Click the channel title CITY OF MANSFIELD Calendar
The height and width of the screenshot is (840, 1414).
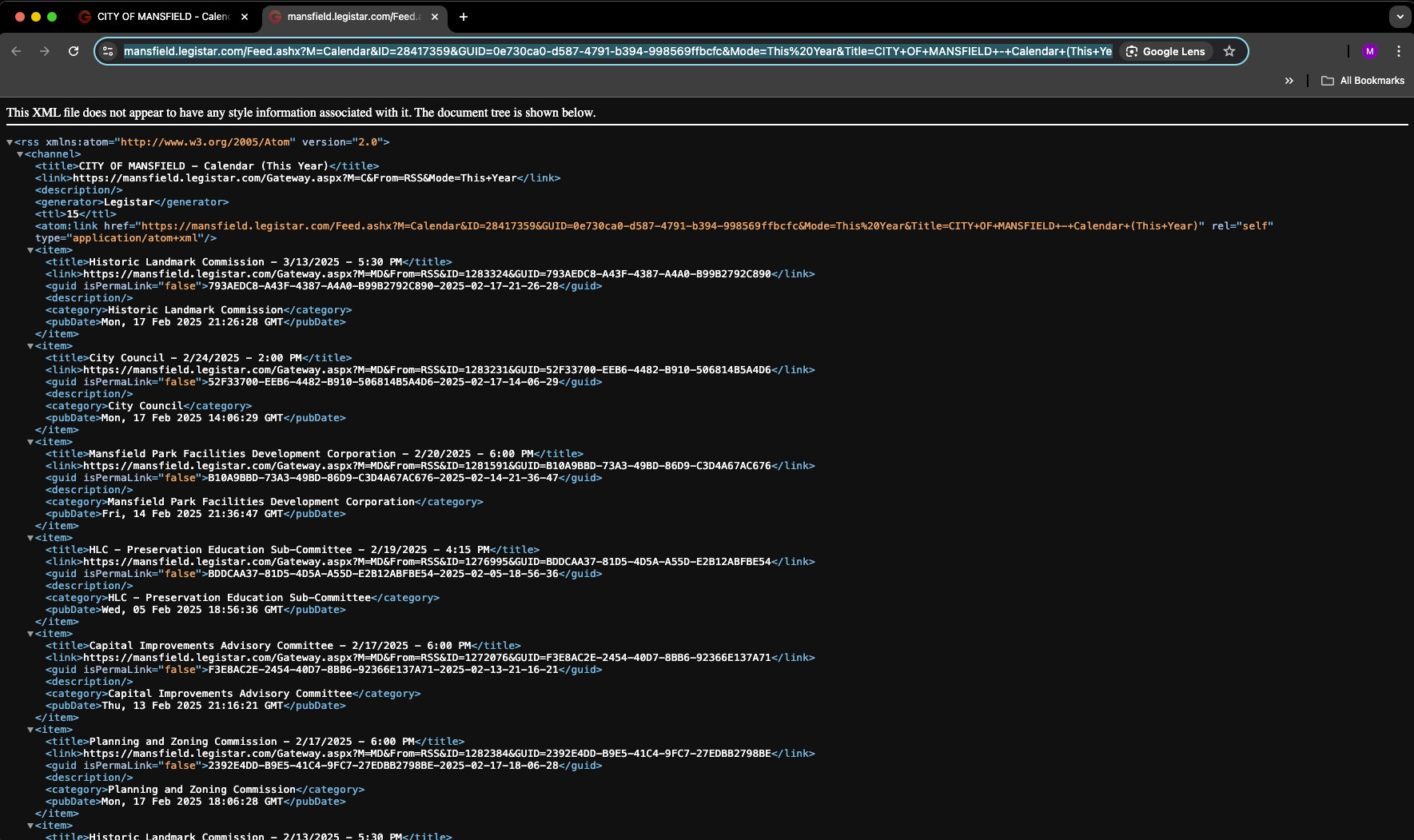[x=204, y=166]
